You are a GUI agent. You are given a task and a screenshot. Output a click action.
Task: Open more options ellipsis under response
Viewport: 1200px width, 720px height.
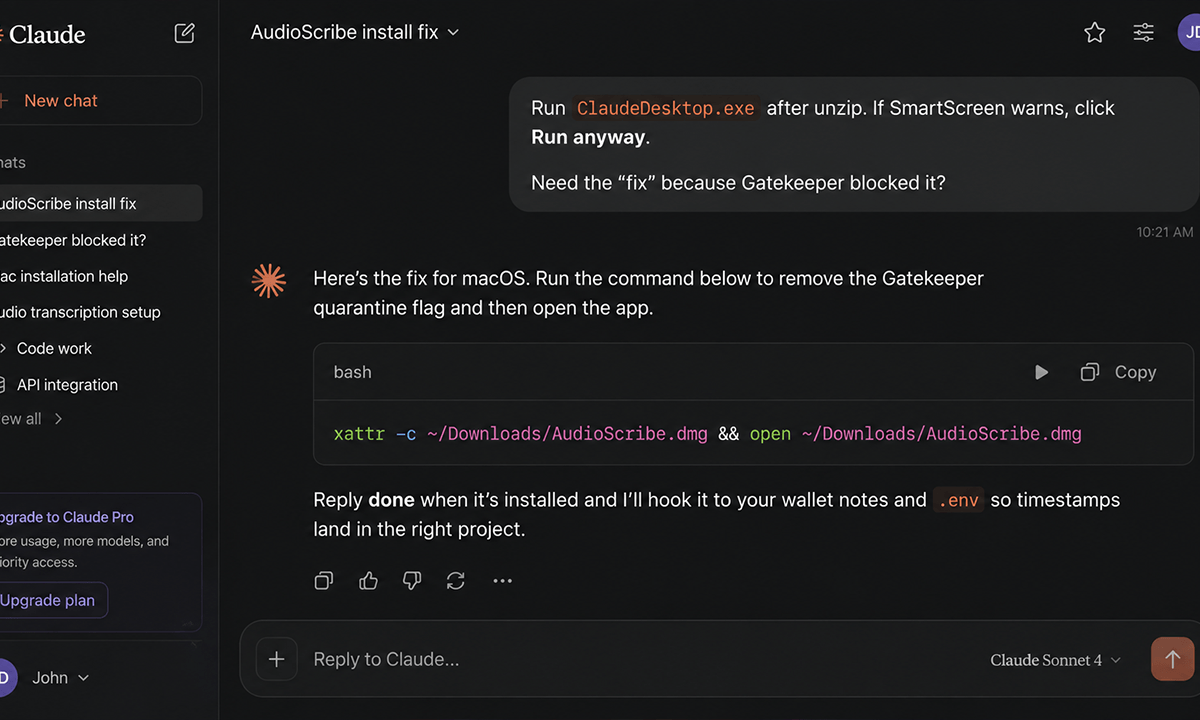(502, 580)
